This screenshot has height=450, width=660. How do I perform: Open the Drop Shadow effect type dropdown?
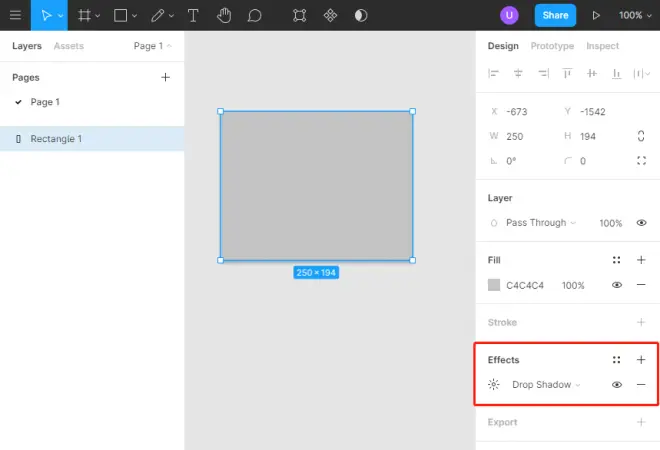tap(546, 384)
